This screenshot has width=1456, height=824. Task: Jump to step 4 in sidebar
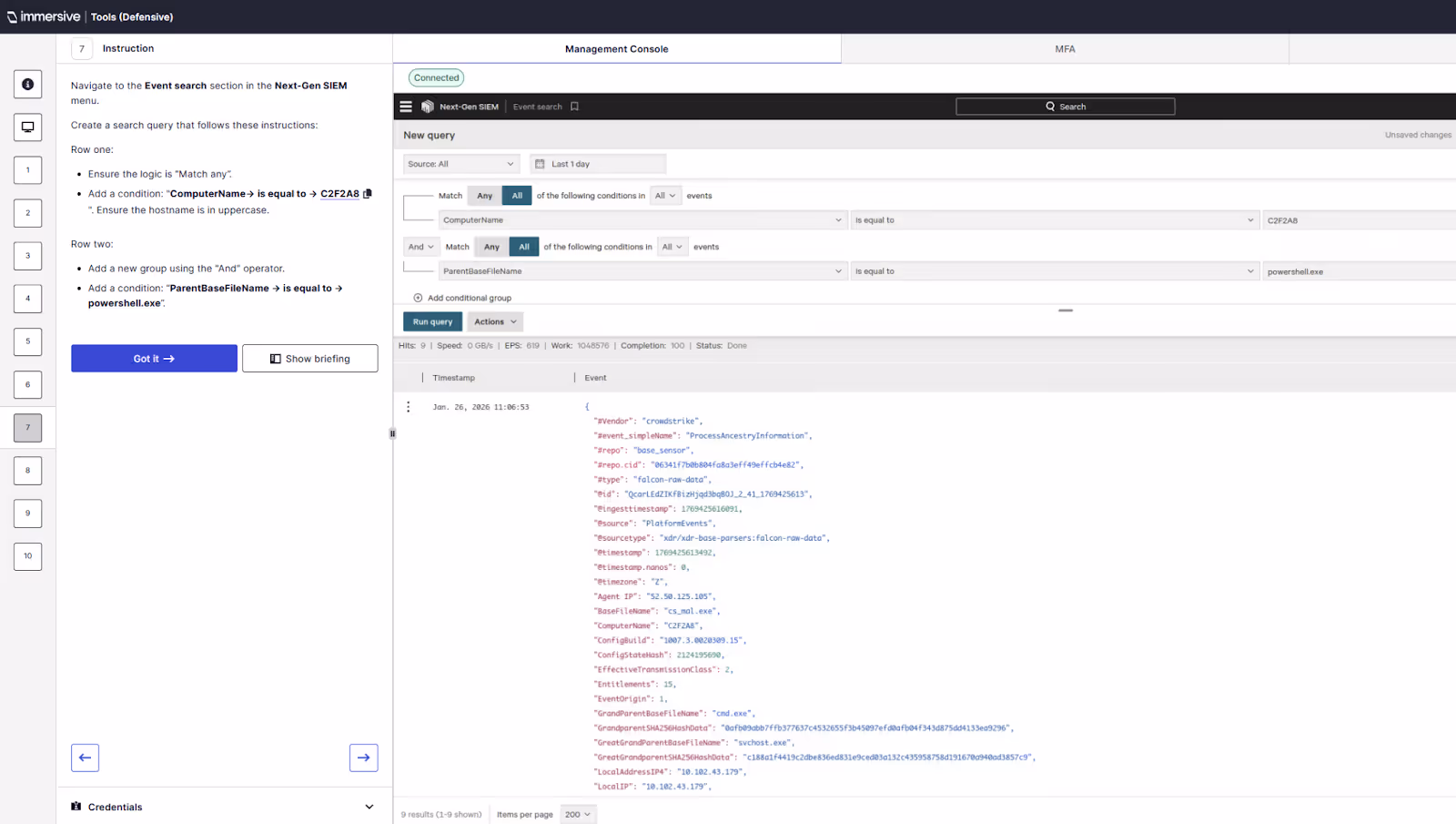click(27, 299)
